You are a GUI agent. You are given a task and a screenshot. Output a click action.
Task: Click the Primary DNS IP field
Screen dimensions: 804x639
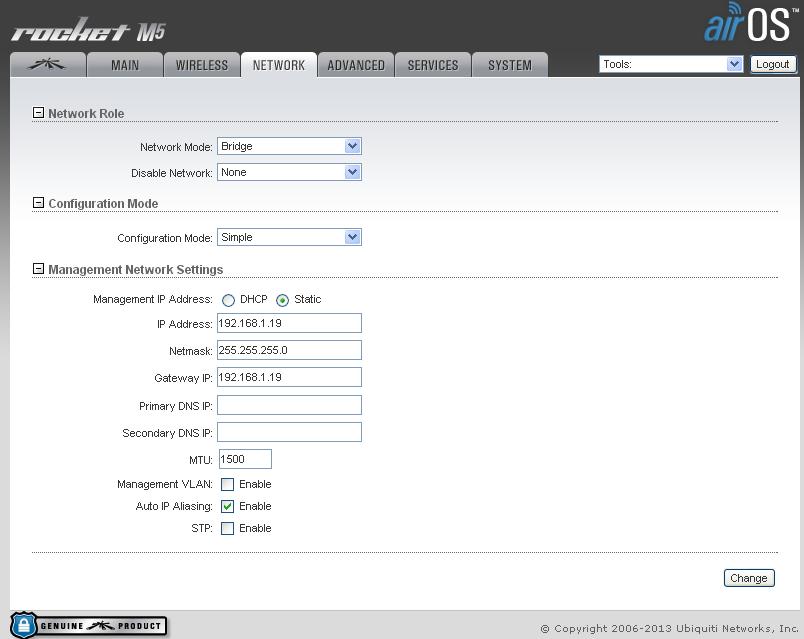click(x=289, y=405)
